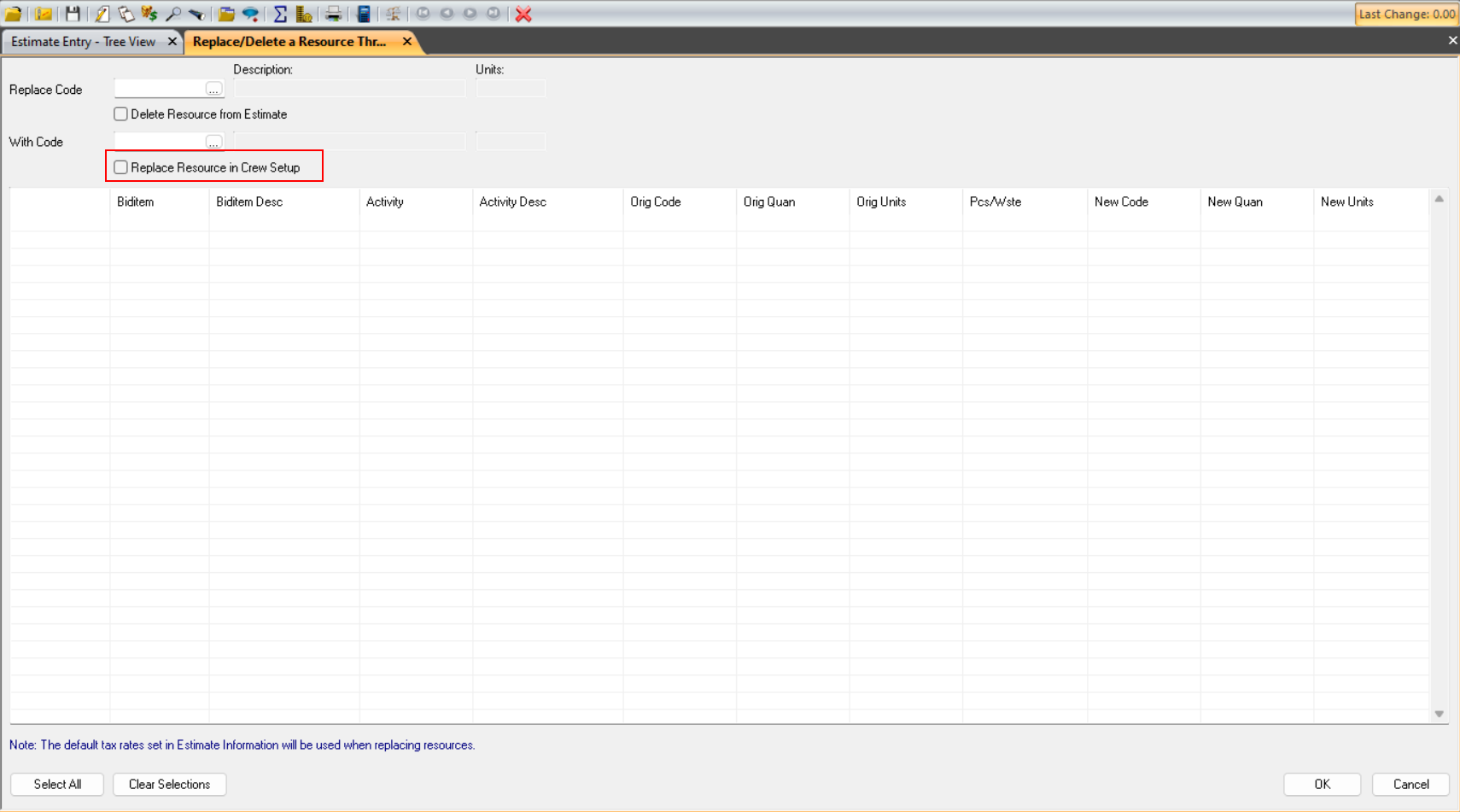Switch to Estimate Entry - Tree View tab
Viewport: 1460px width, 812px height.
[84, 42]
